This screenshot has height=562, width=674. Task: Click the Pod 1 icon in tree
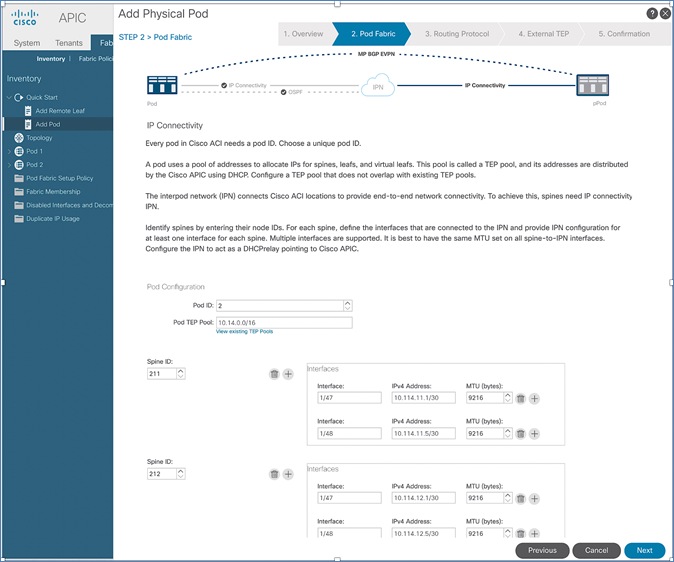(19, 151)
